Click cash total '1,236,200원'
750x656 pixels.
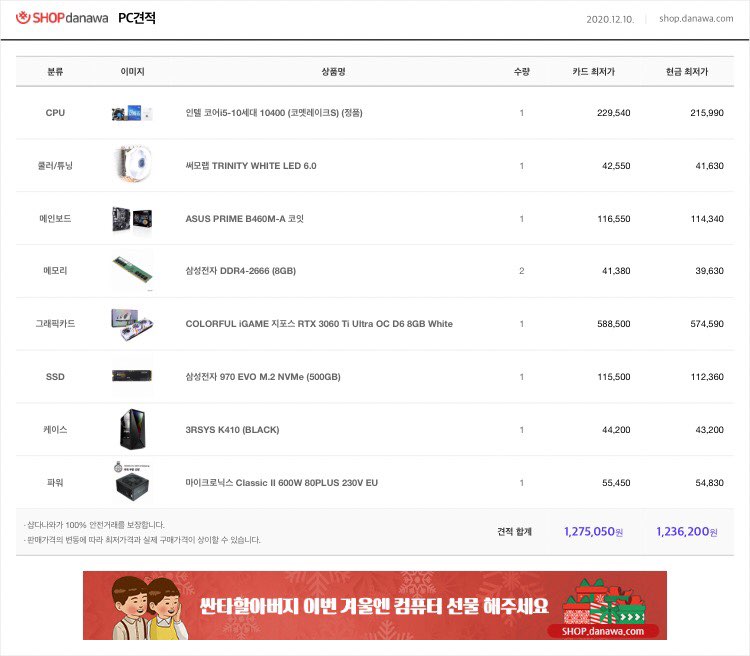pyautogui.click(x=686, y=532)
